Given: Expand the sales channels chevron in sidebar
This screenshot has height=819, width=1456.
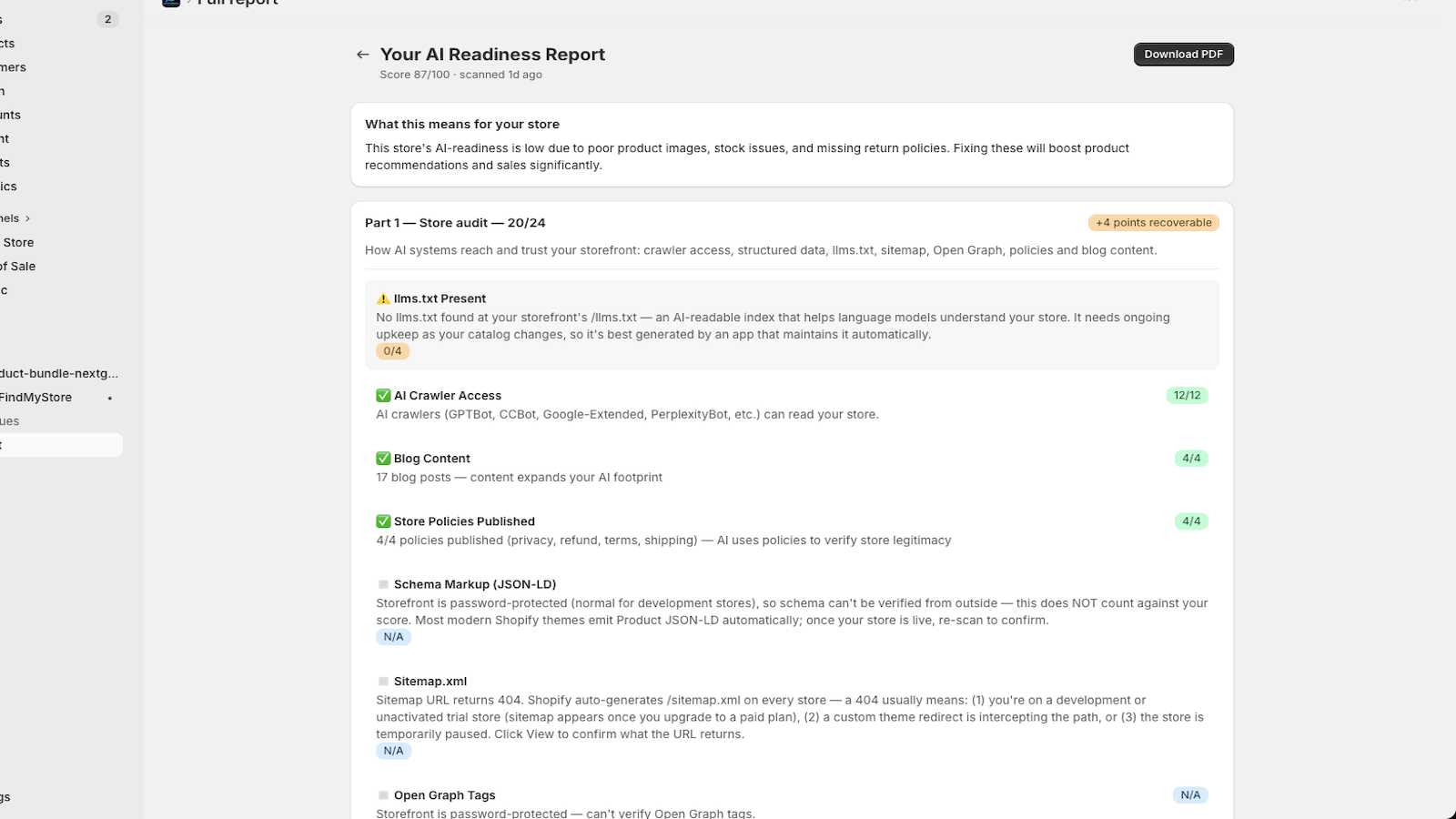Looking at the screenshot, I should [28, 218].
